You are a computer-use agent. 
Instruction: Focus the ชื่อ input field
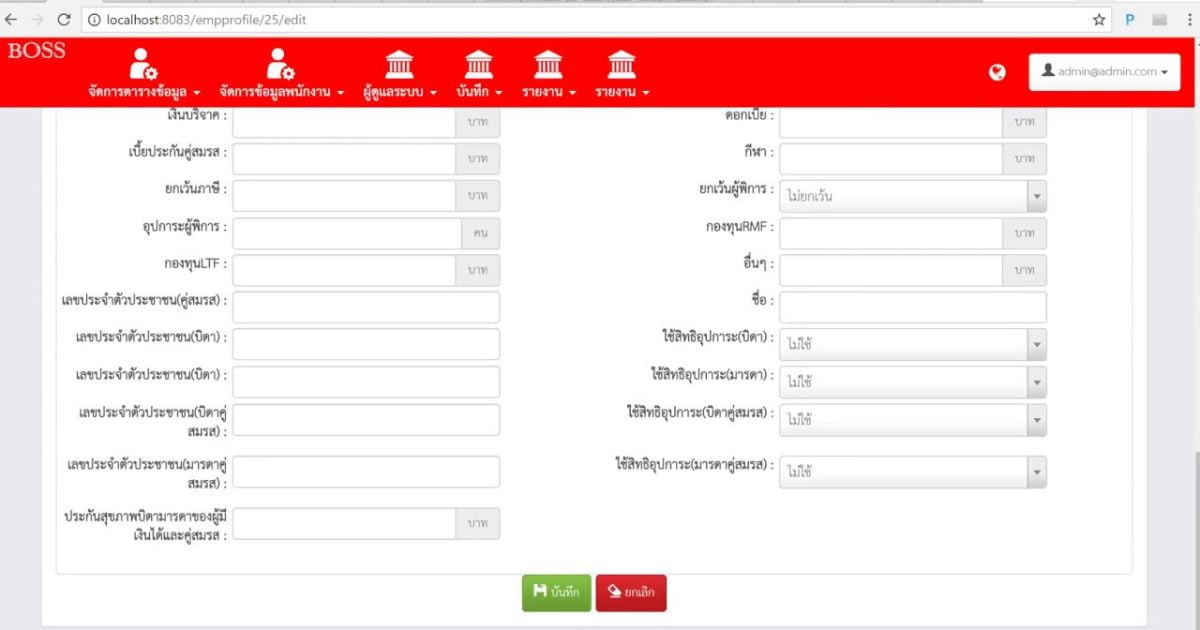point(913,307)
